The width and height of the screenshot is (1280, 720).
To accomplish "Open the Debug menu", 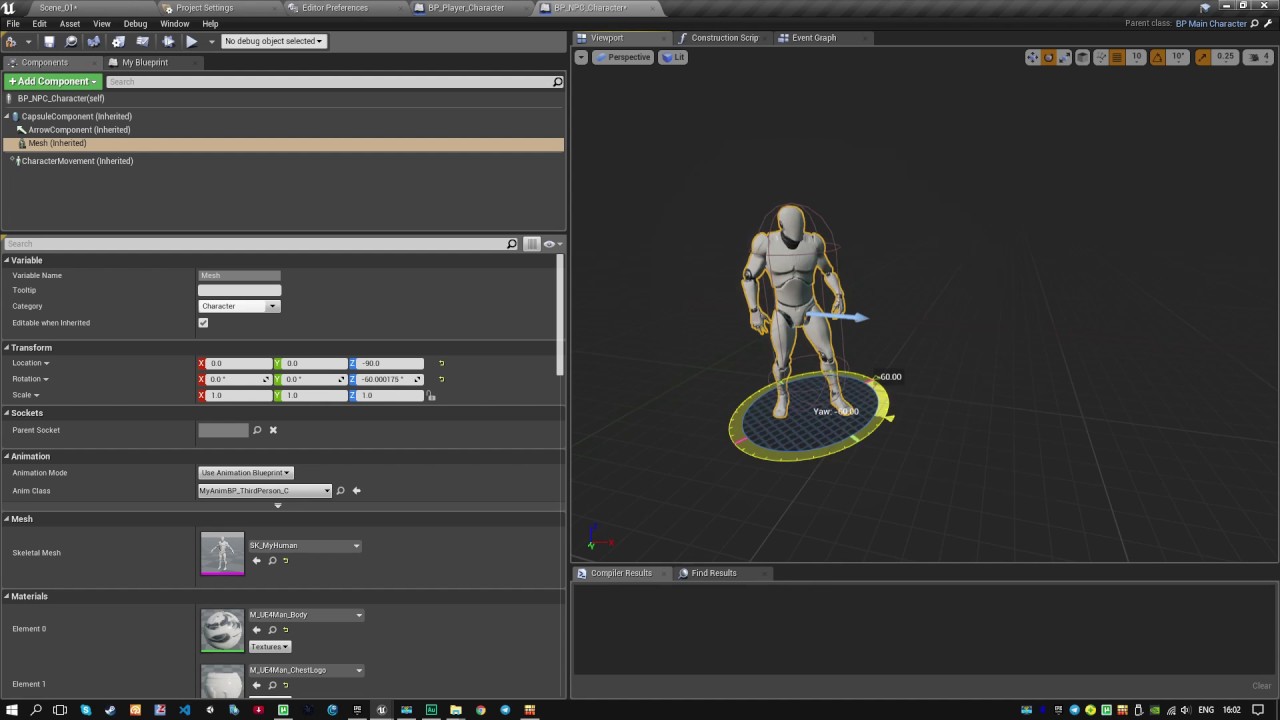I will (135, 24).
